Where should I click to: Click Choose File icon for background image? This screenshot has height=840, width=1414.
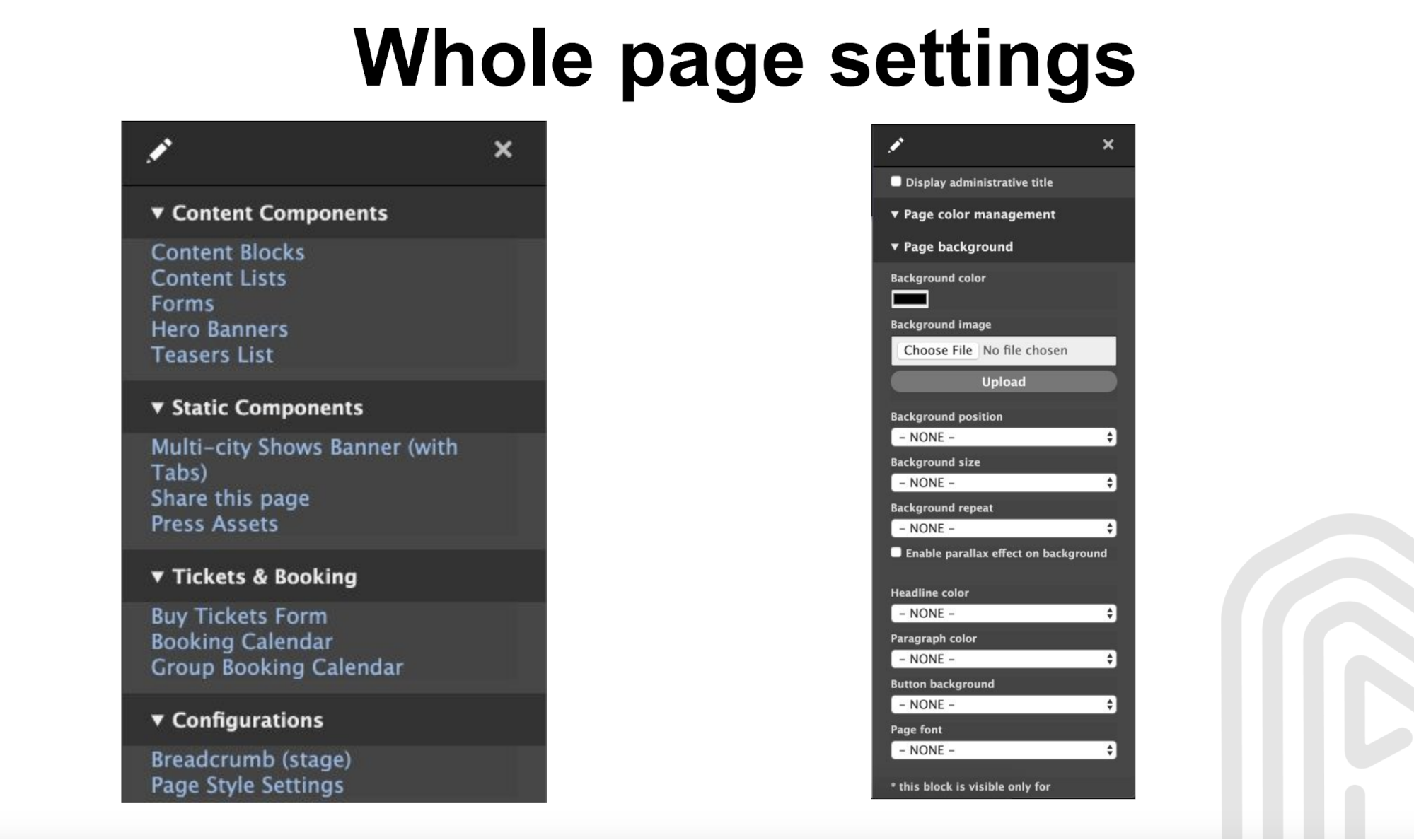coord(938,350)
